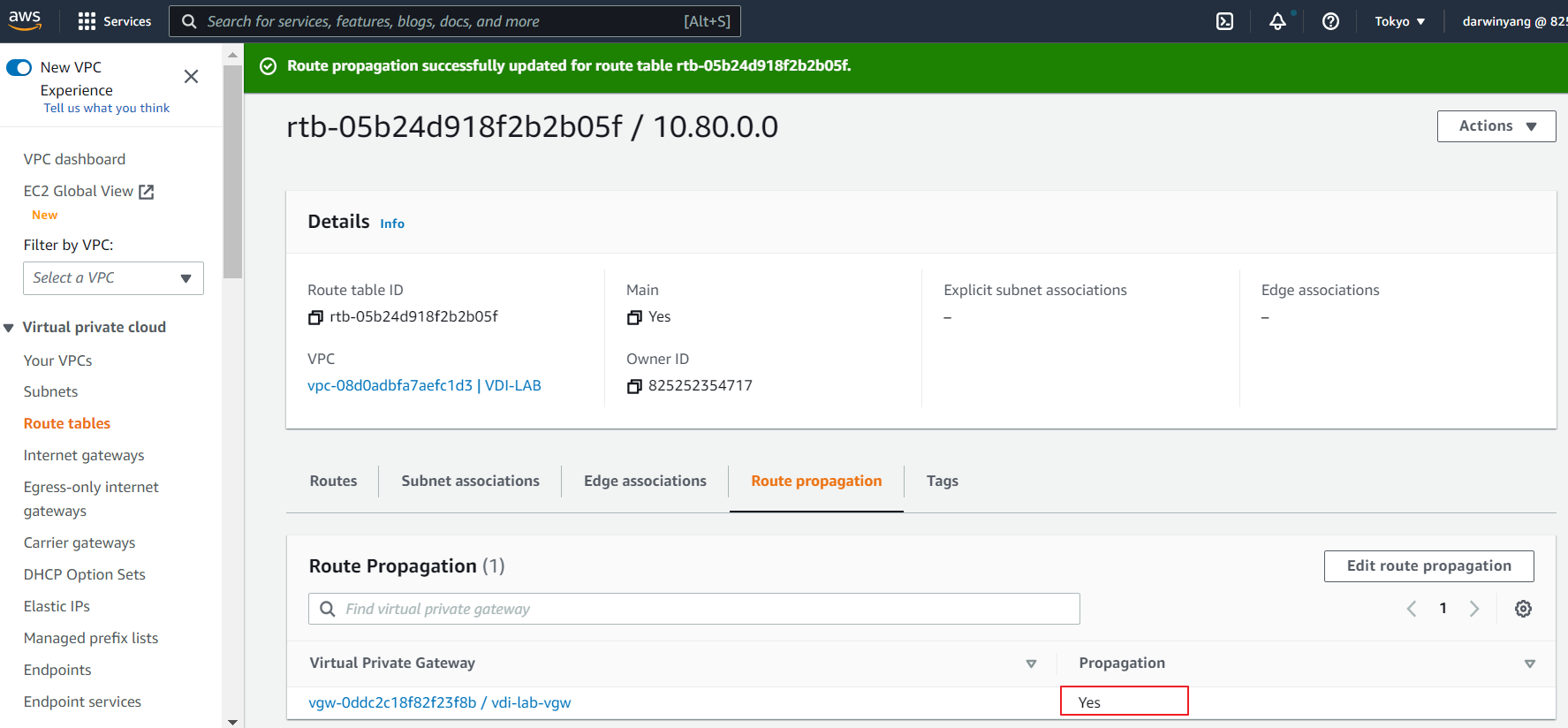Open the Select a VPC filter dropdown
This screenshot has width=1568, height=728.
(113, 278)
